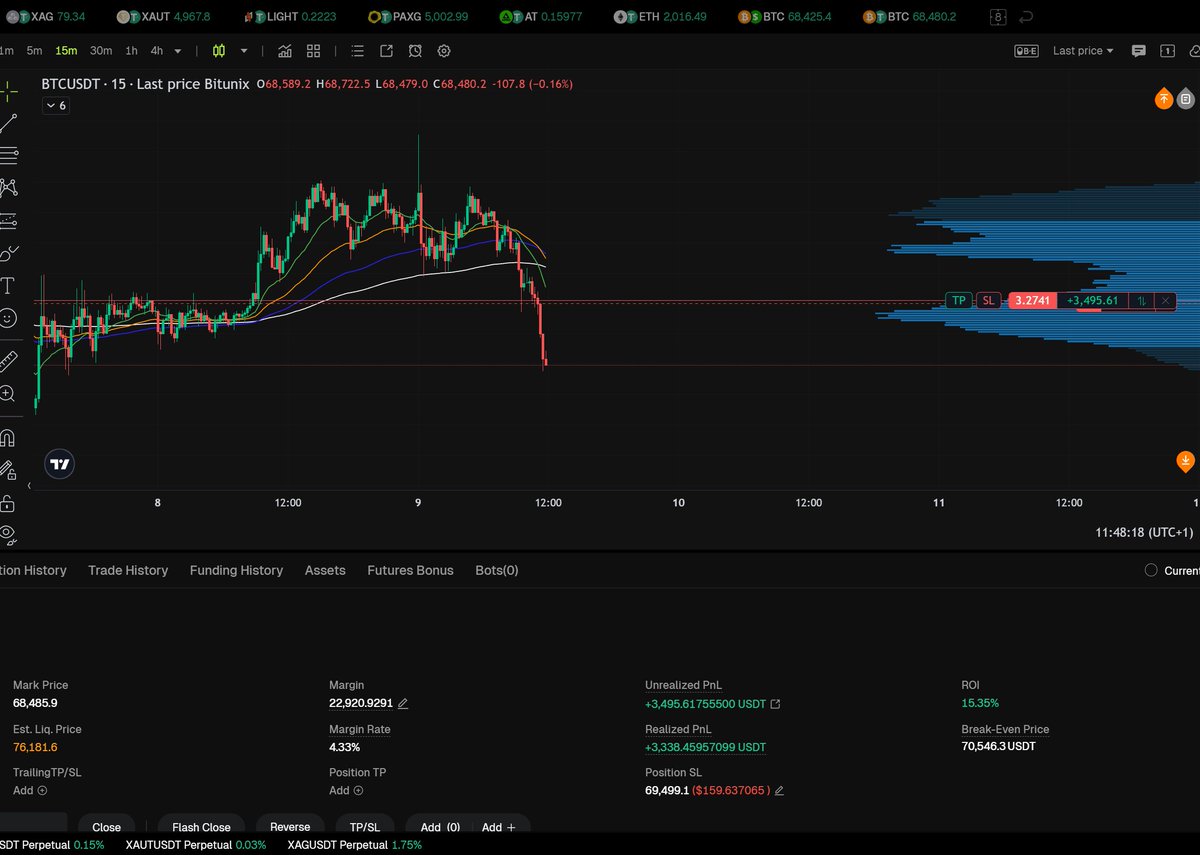
Task: Open the indicators panel from the top toolbar
Action: click(285, 51)
